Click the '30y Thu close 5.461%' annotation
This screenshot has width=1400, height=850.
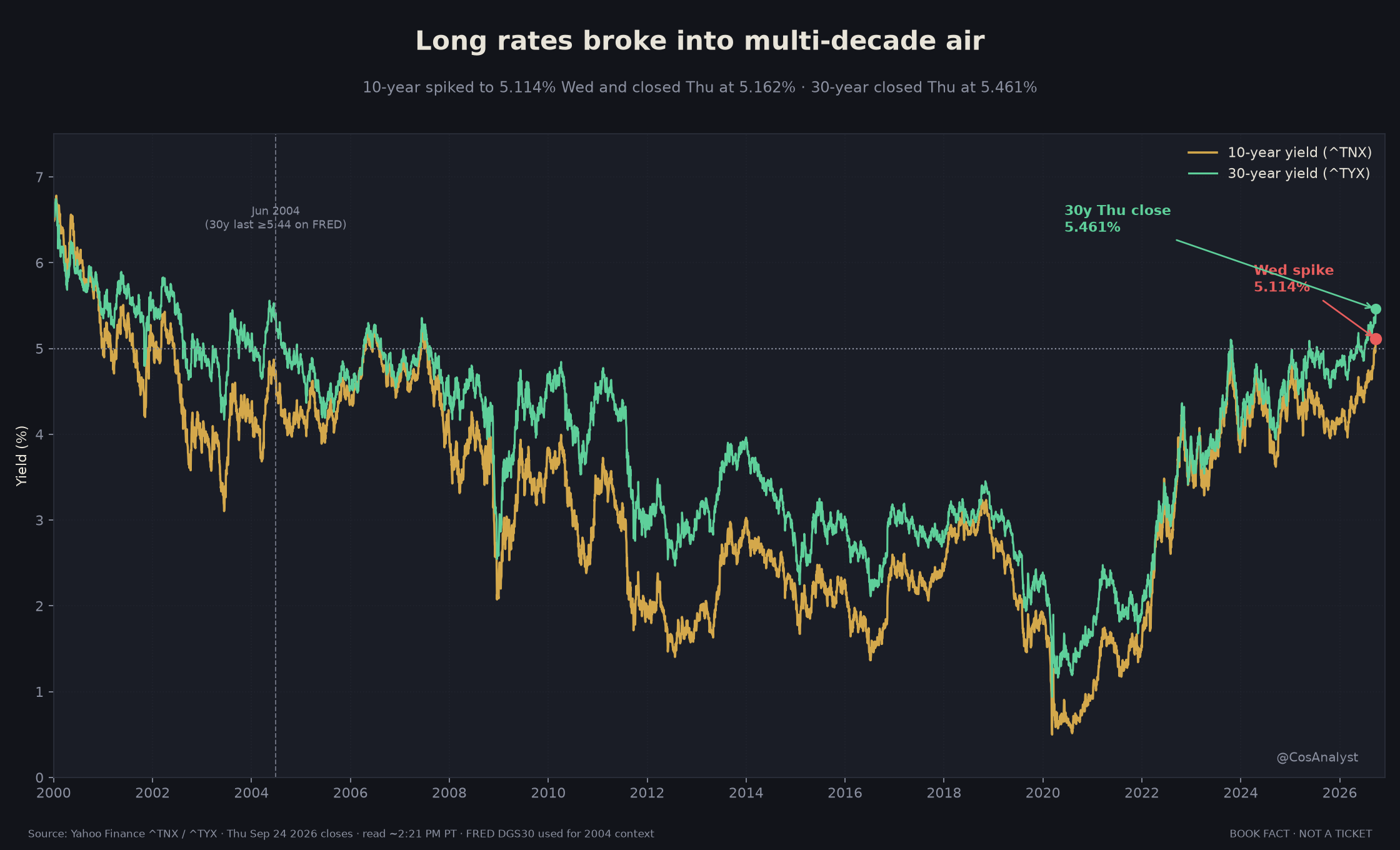pyautogui.click(x=1117, y=219)
